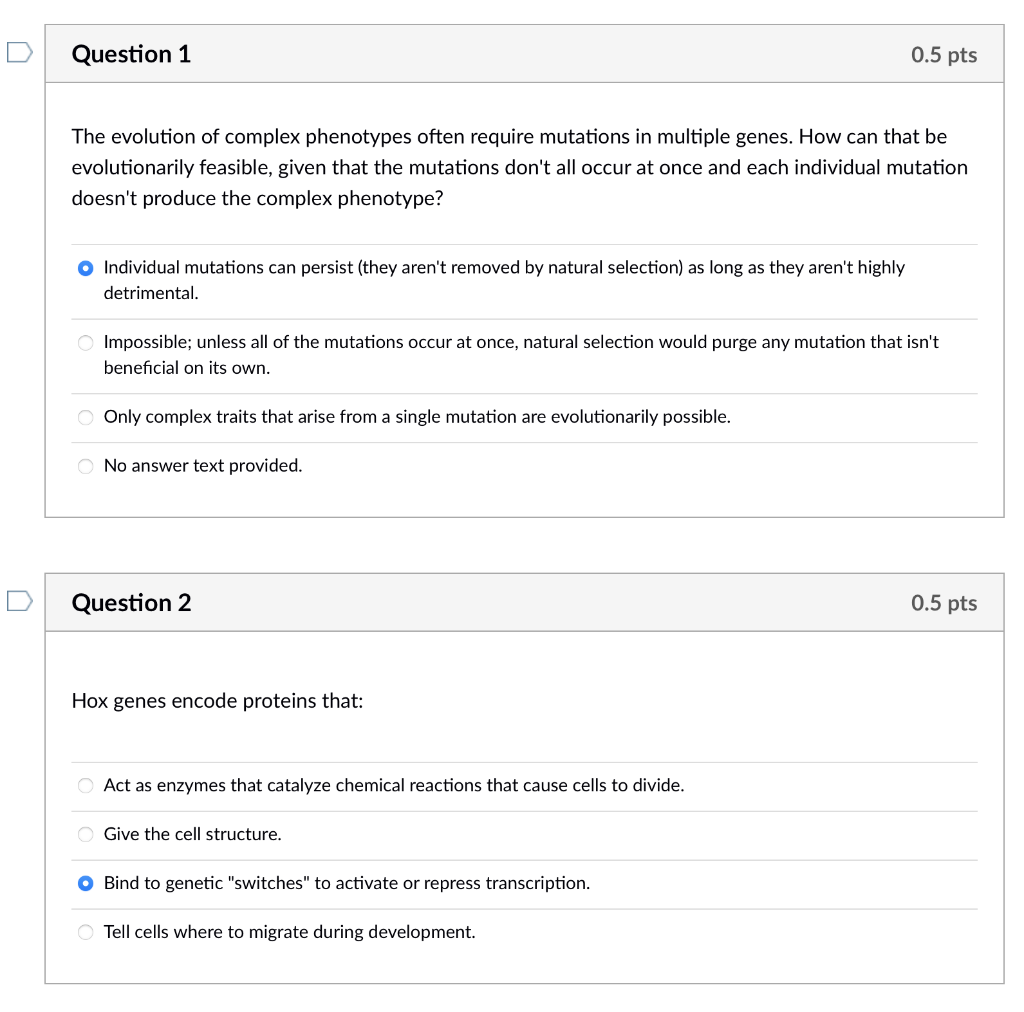Click the 0.5 pts label in Question 2
1024x1012 pixels.
pos(943,603)
